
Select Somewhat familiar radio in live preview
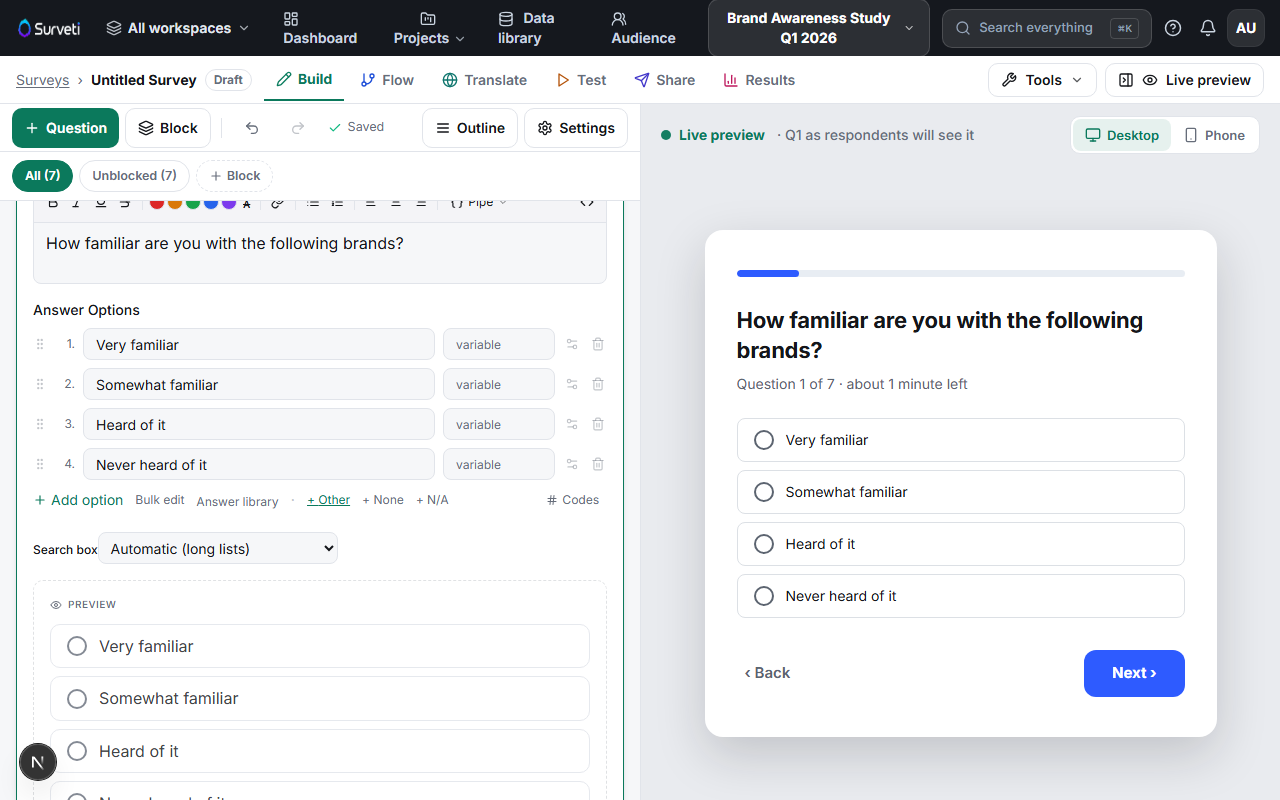[x=764, y=492]
